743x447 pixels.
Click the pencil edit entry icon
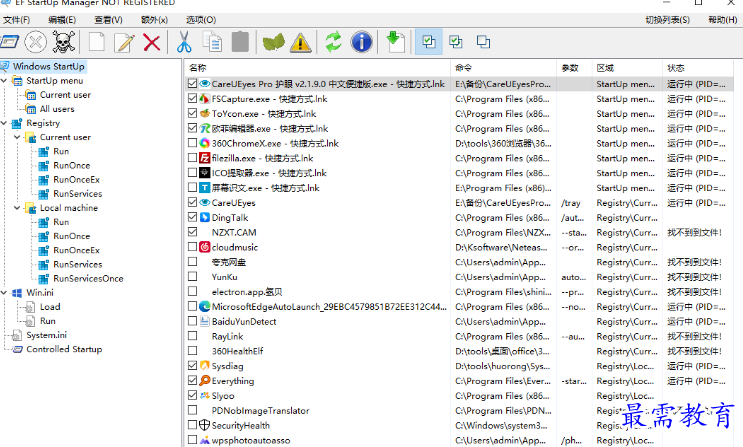click(x=124, y=42)
